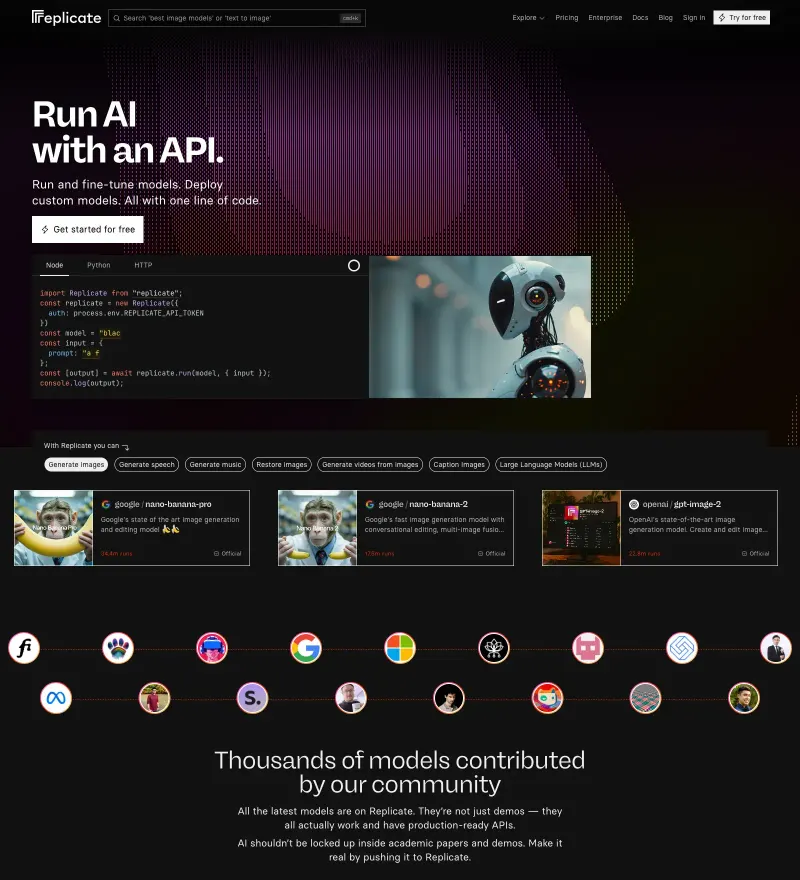Select the Restore images pill

pos(282,465)
